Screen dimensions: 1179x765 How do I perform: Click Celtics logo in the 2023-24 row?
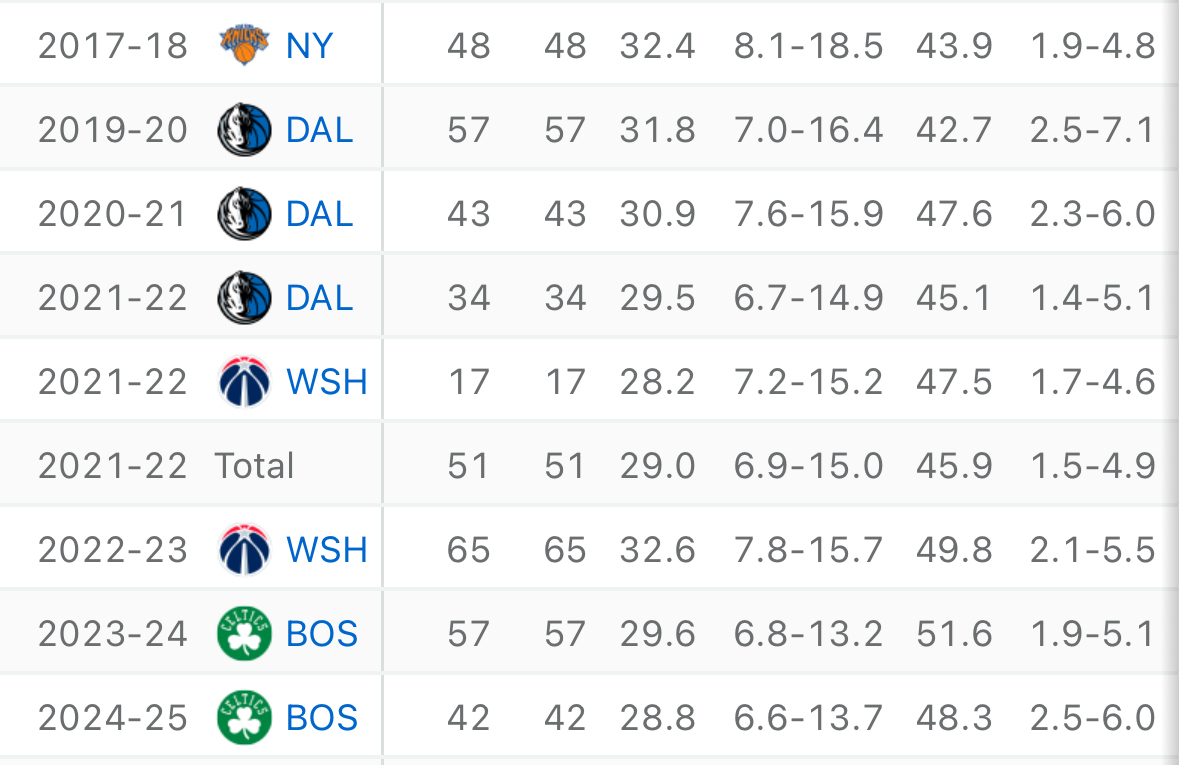[x=244, y=634]
